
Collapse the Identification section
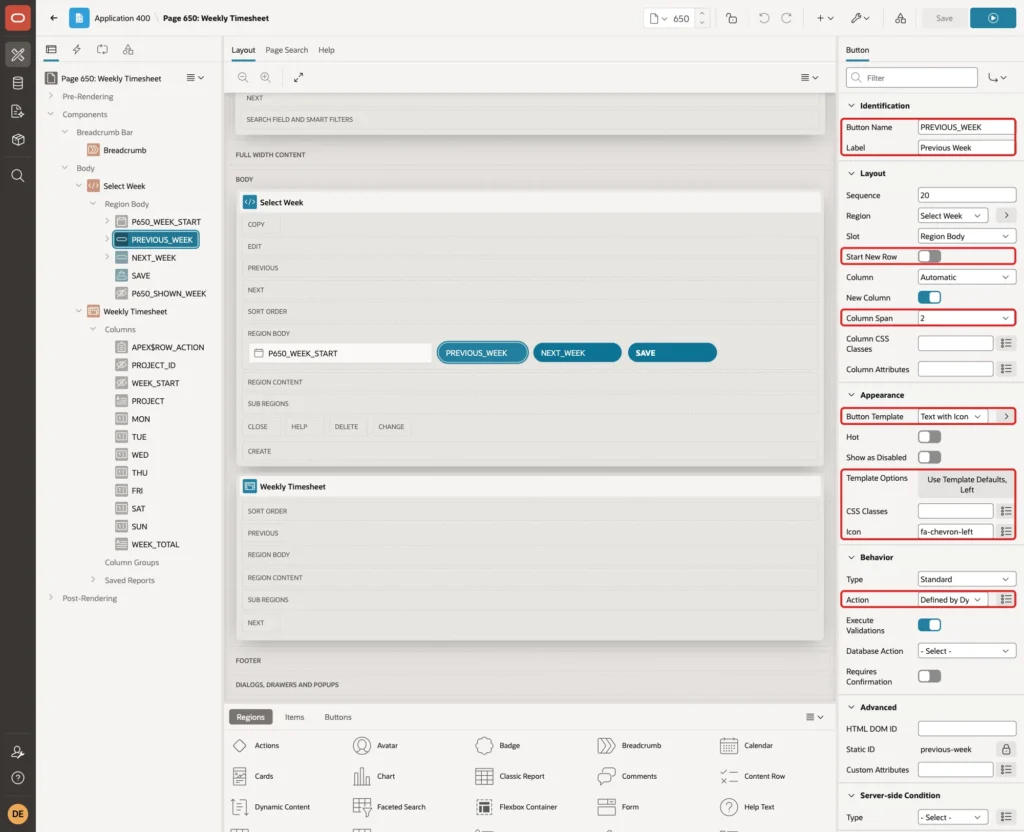pyautogui.click(x=851, y=105)
